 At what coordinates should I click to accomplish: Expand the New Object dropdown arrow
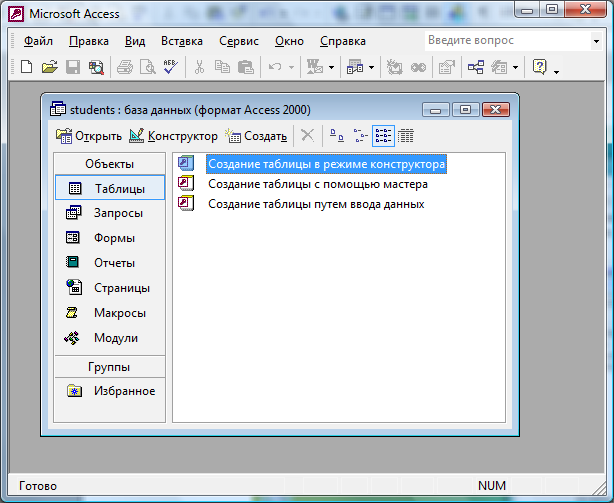point(515,67)
